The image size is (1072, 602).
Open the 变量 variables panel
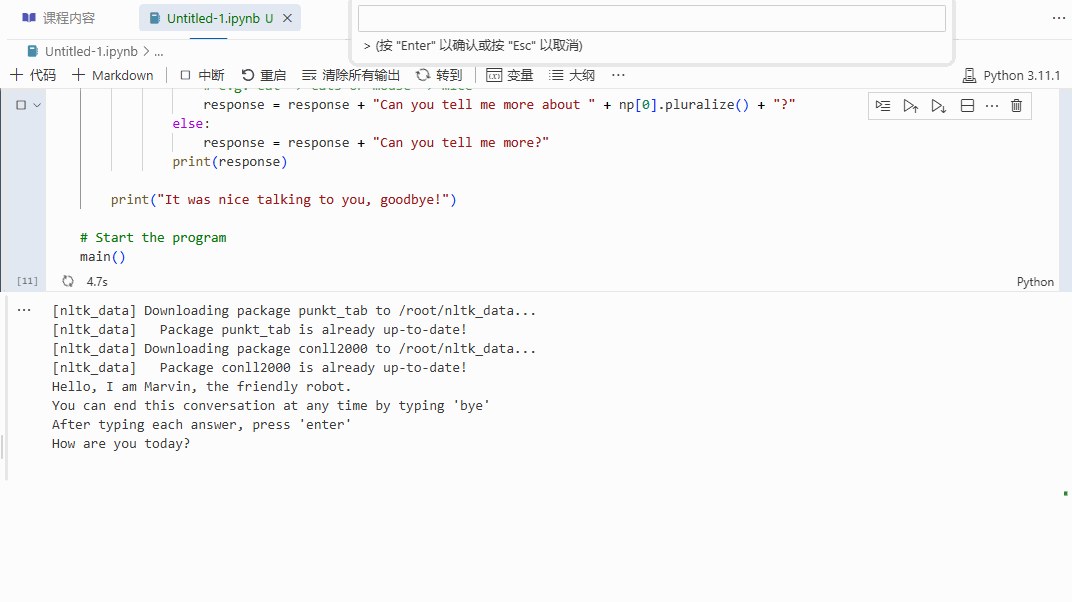tap(510, 75)
